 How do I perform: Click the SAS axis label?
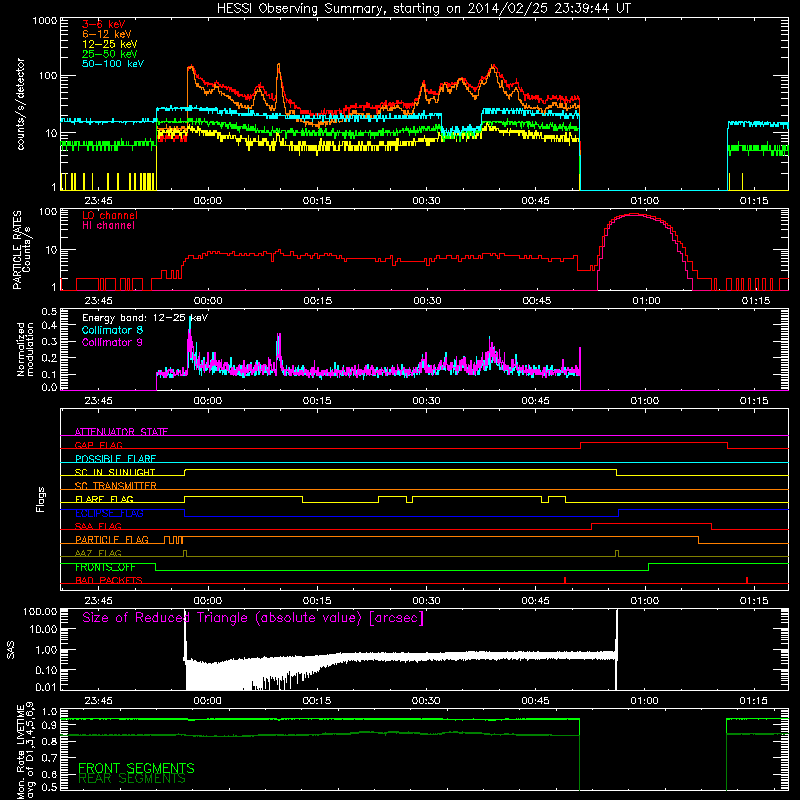(11, 649)
